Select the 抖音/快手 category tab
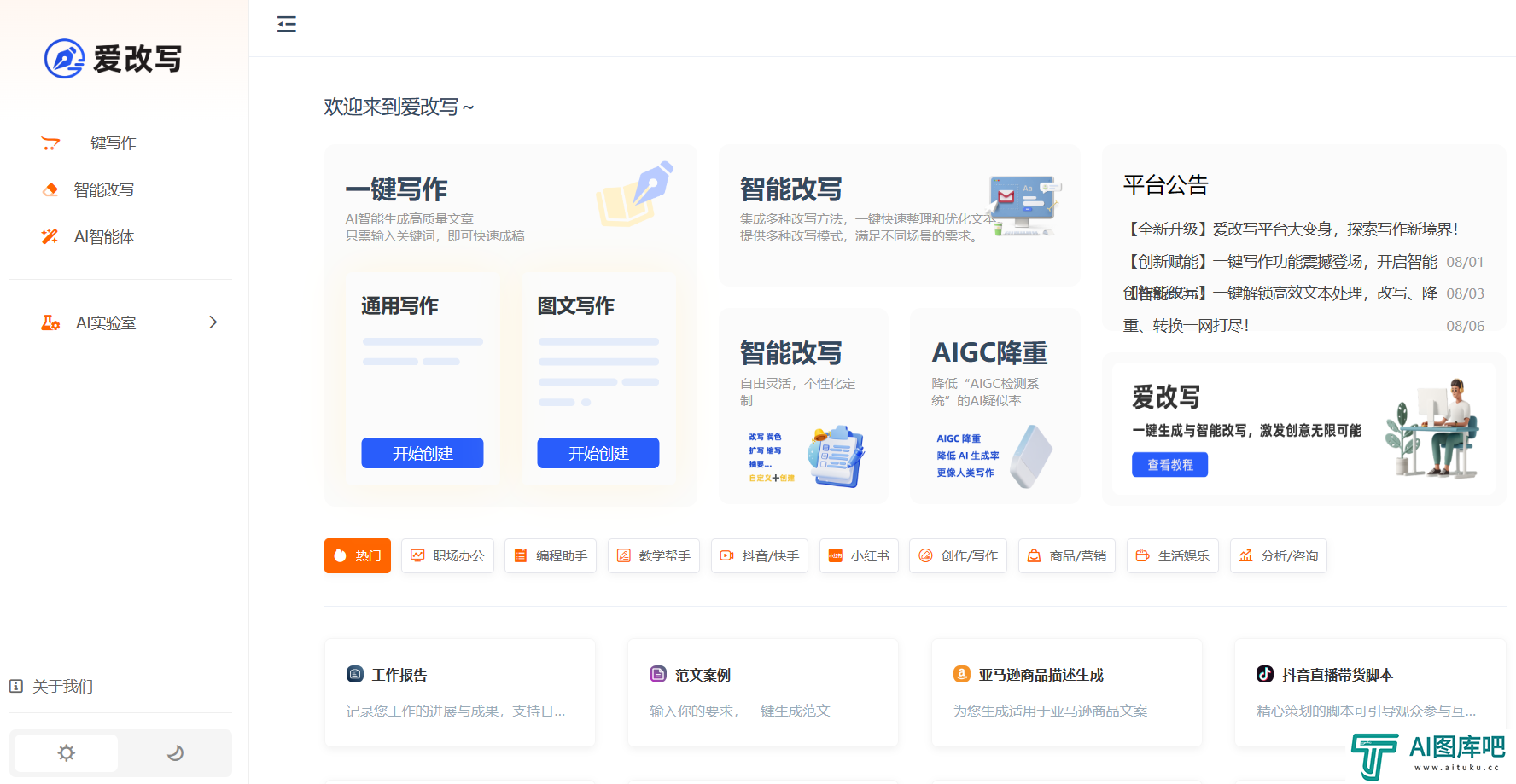Image resolution: width=1516 pixels, height=784 pixels. tap(760, 555)
